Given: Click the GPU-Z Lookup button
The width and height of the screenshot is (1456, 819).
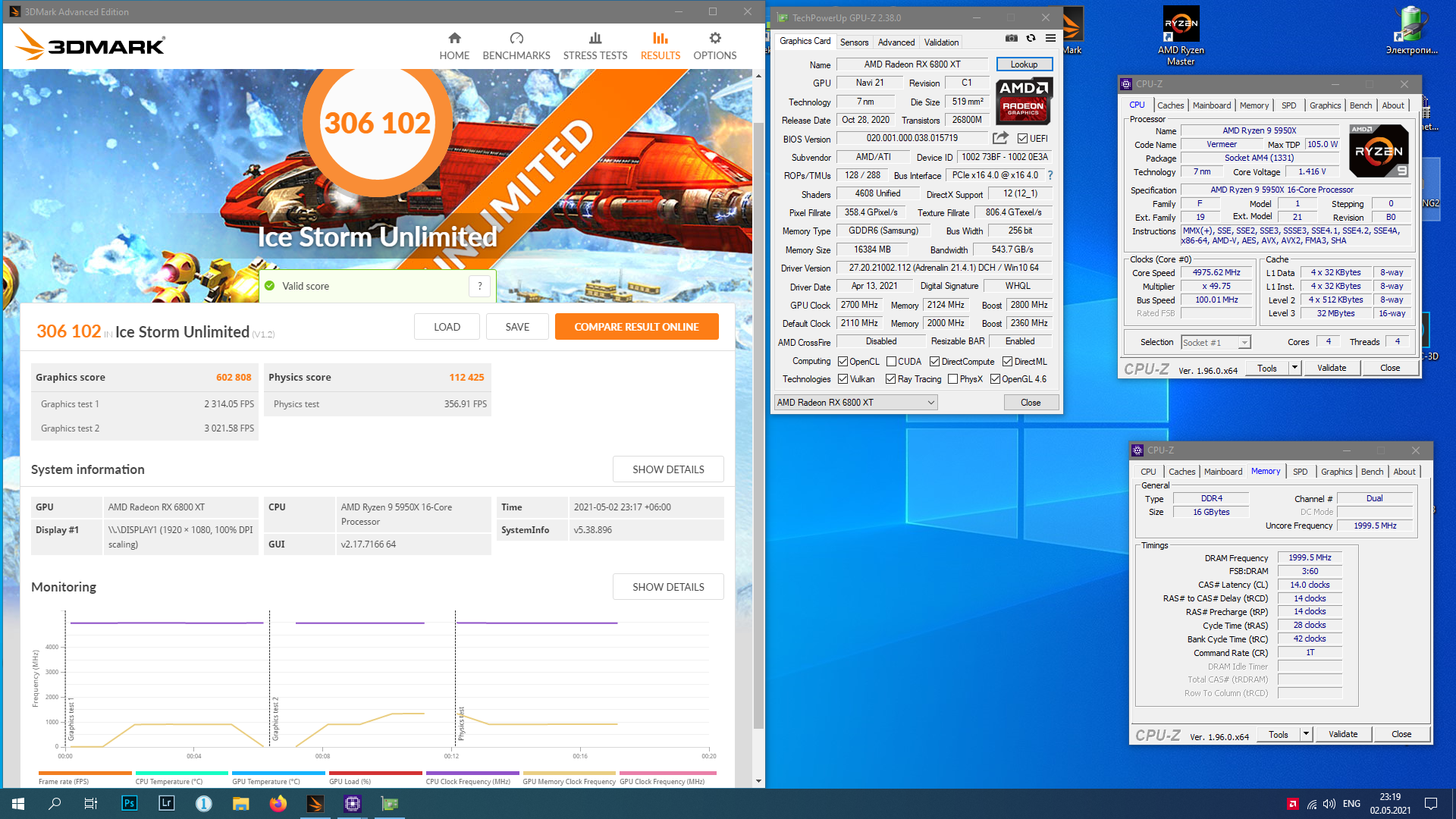Looking at the screenshot, I should click(1024, 64).
